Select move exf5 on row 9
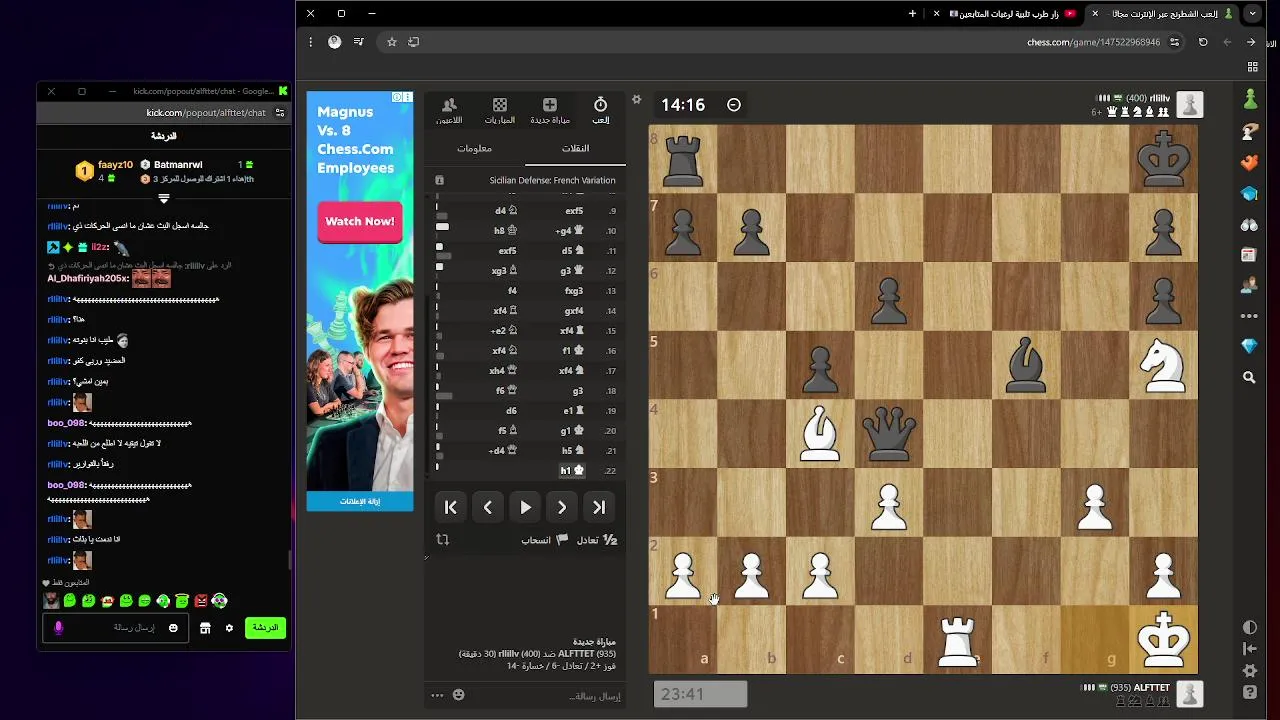 click(x=574, y=211)
